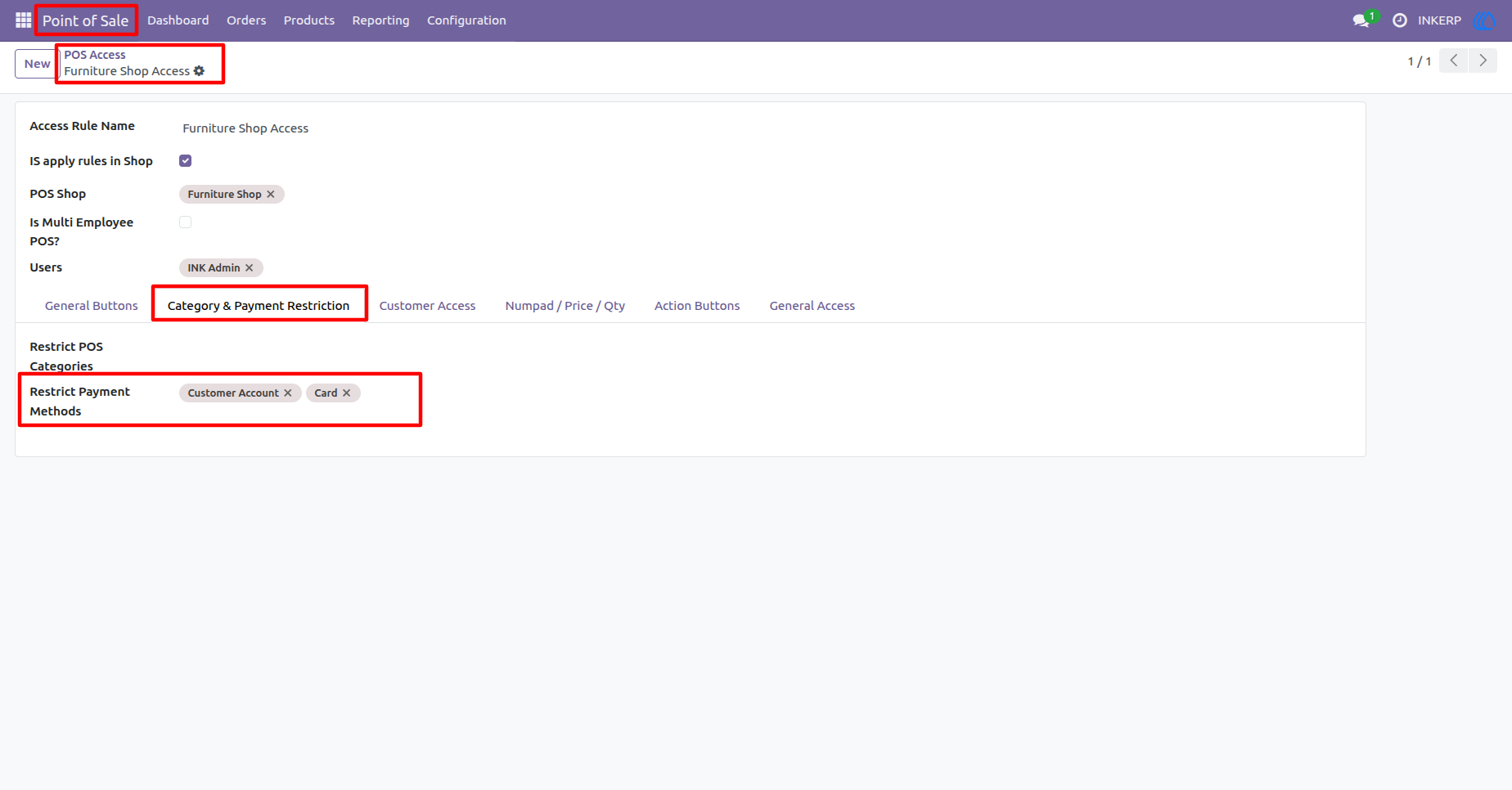Click the Furniture Shop tag label
This screenshot has width=1512, height=790.
(224, 195)
